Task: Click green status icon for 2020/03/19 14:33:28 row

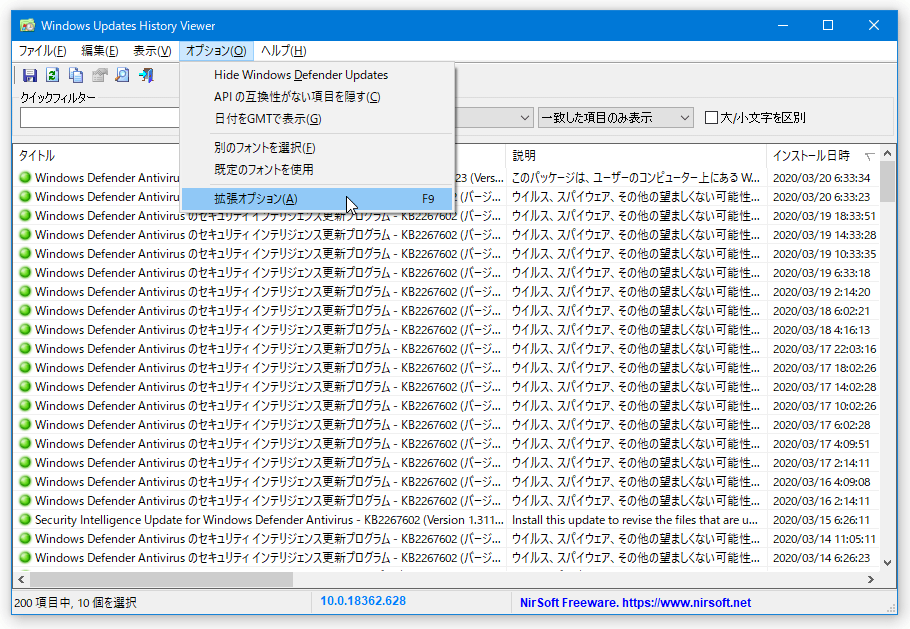Action: pos(25,234)
